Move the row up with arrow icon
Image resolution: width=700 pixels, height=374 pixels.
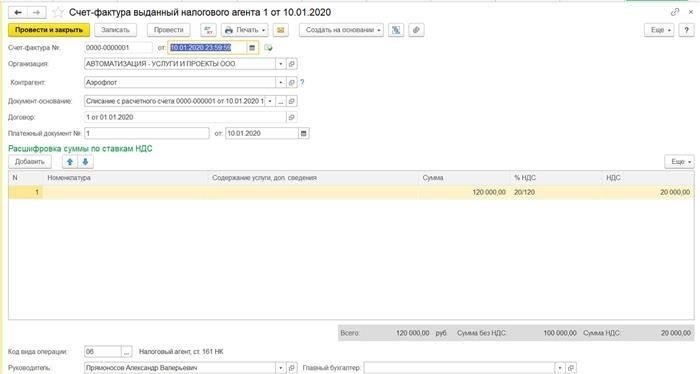coord(70,162)
